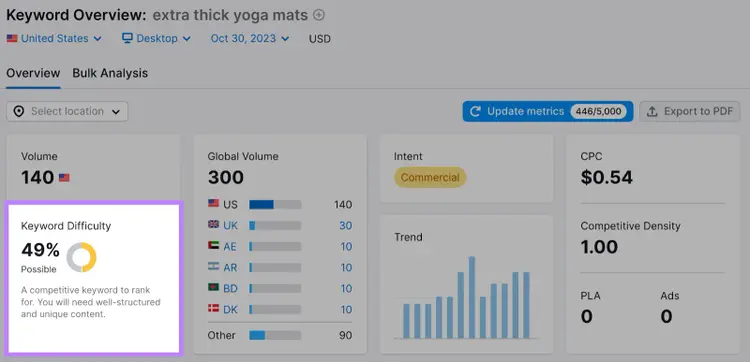Click the Competitive Density 1.00 value
750x362 pixels.
[x=599, y=247]
